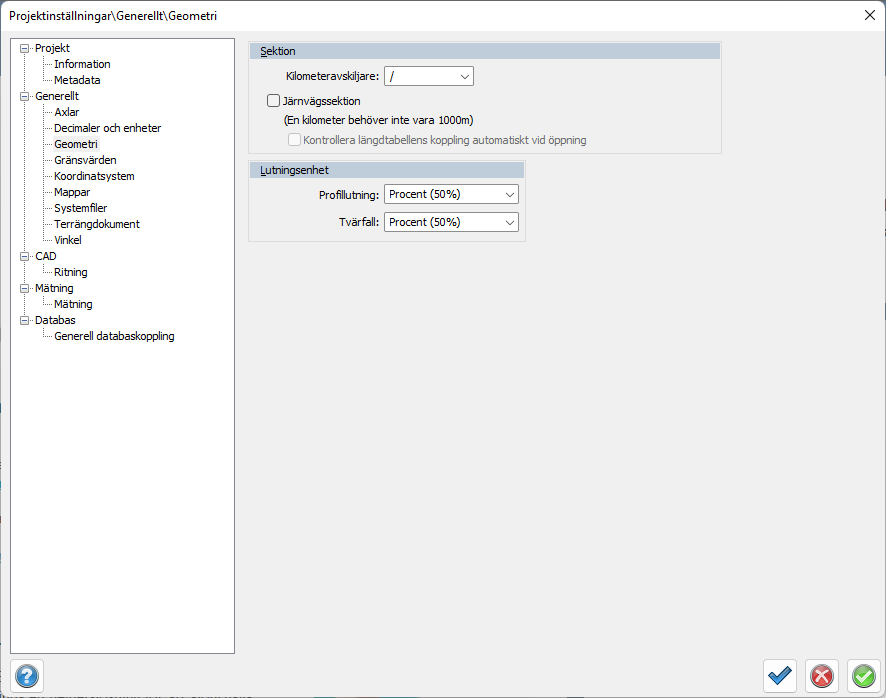Select Generell databaskoppling tree item

[114, 336]
